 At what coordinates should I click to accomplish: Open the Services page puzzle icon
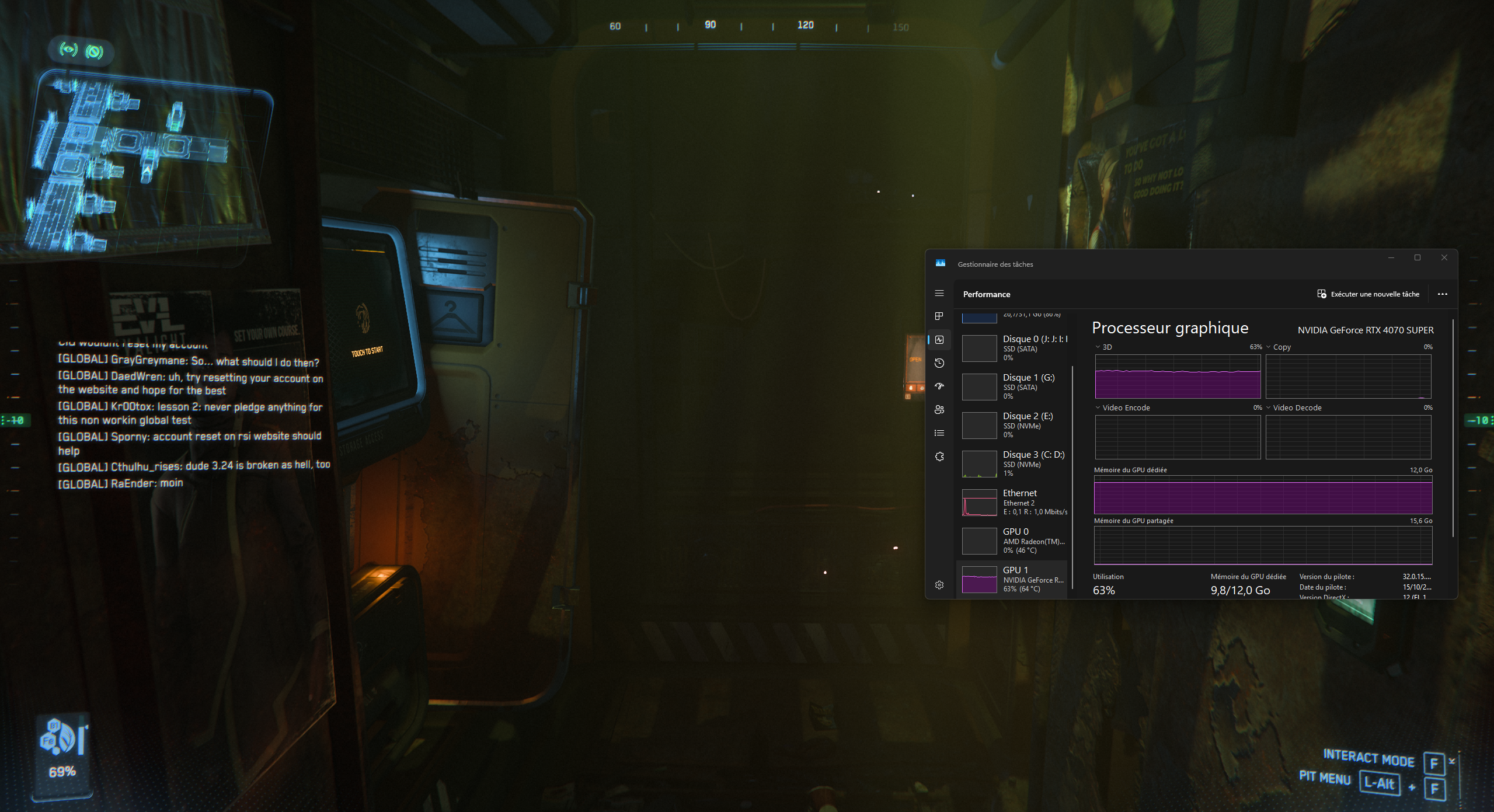click(x=939, y=456)
